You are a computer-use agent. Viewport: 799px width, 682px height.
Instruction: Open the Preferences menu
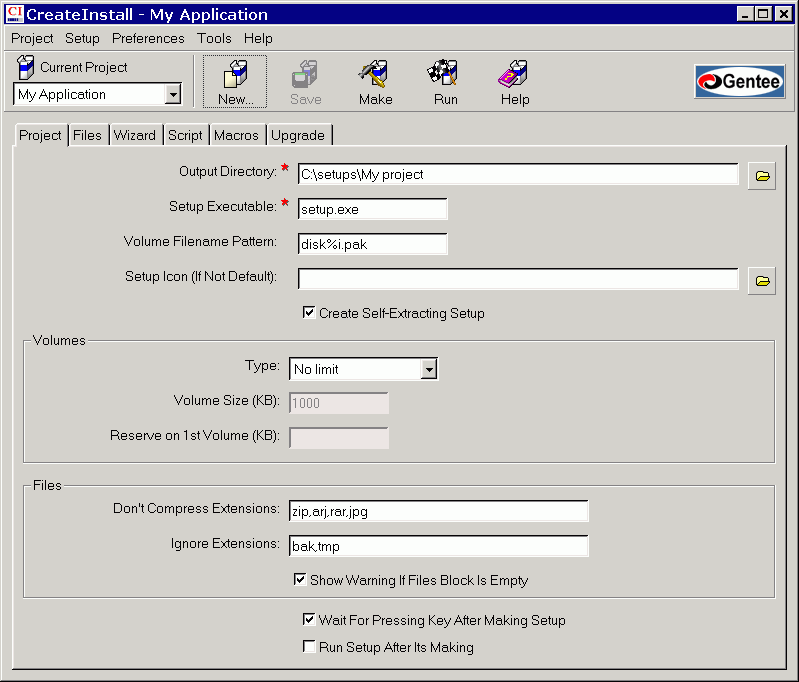(x=148, y=38)
